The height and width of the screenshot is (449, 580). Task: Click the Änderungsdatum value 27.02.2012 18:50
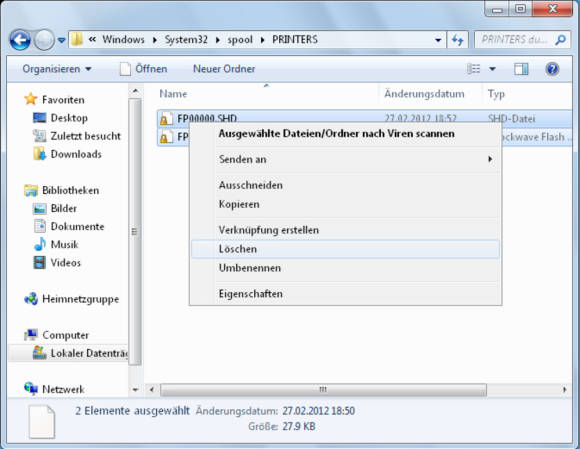pyautogui.click(x=318, y=411)
